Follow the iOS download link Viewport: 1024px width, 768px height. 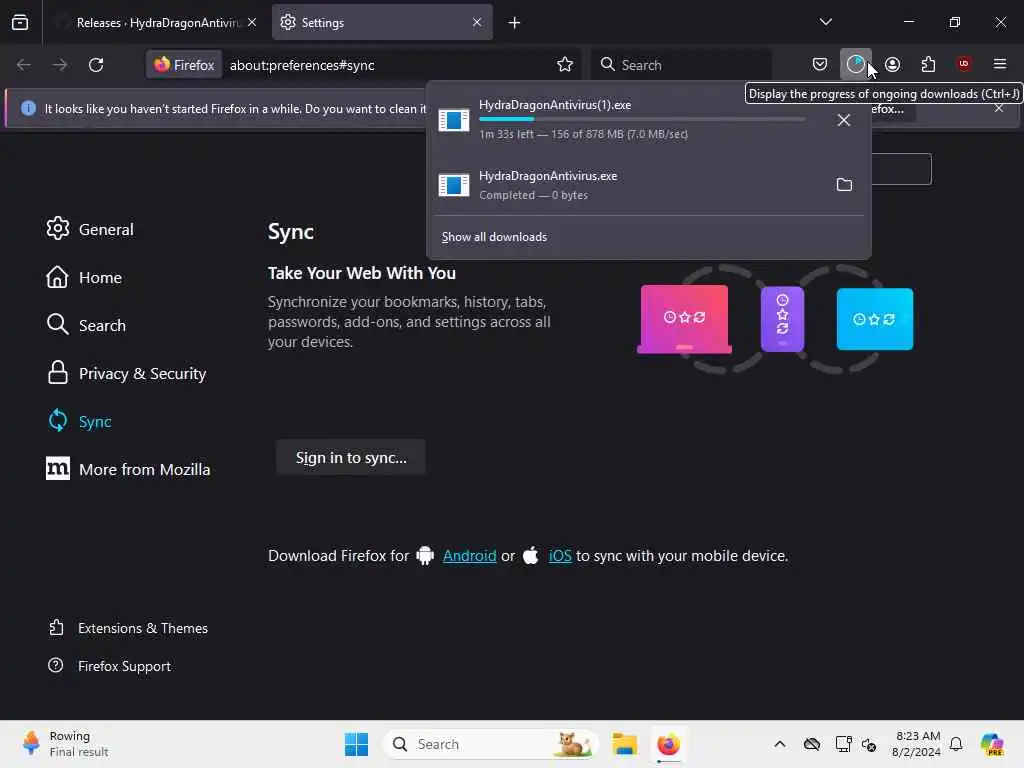tap(560, 556)
